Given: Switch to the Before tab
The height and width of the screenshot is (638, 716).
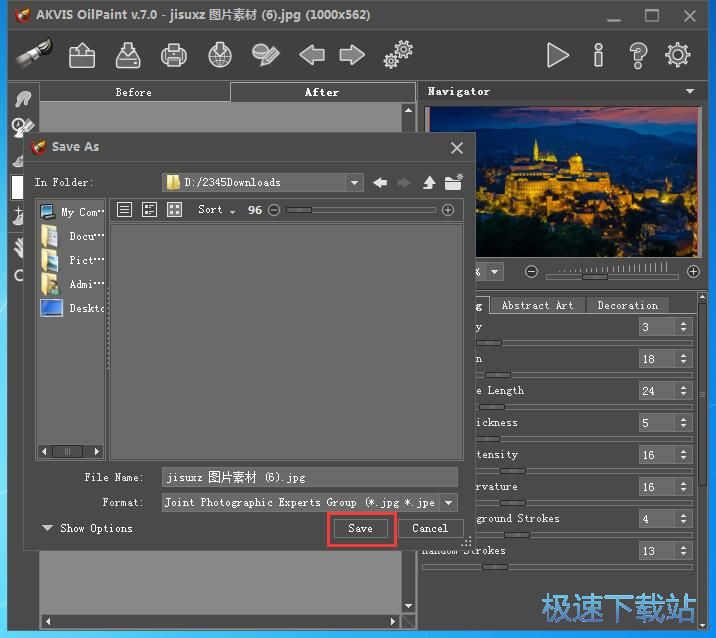Looking at the screenshot, I should 133,92.
